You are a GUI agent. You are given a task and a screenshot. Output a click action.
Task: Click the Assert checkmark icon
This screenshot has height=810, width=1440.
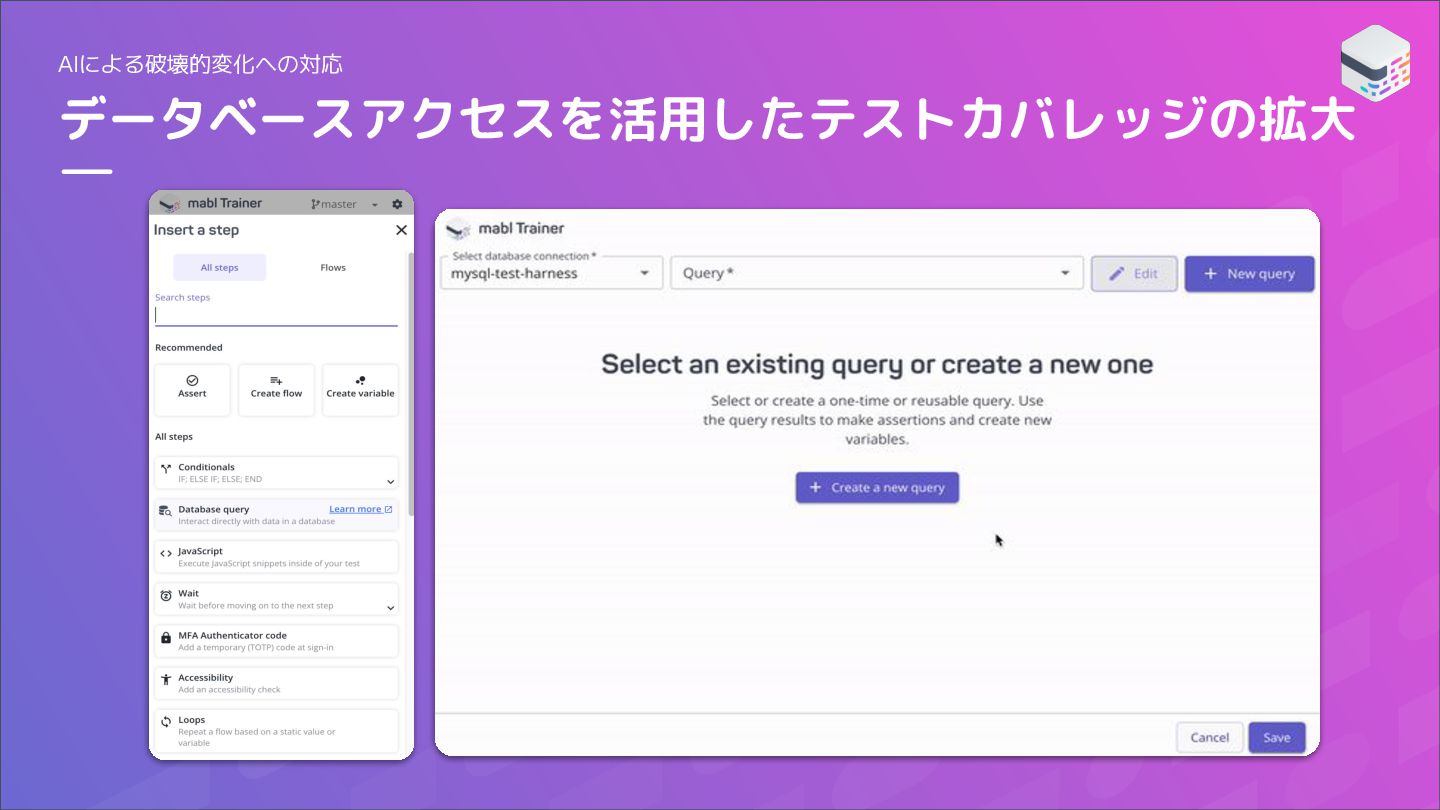192,380
